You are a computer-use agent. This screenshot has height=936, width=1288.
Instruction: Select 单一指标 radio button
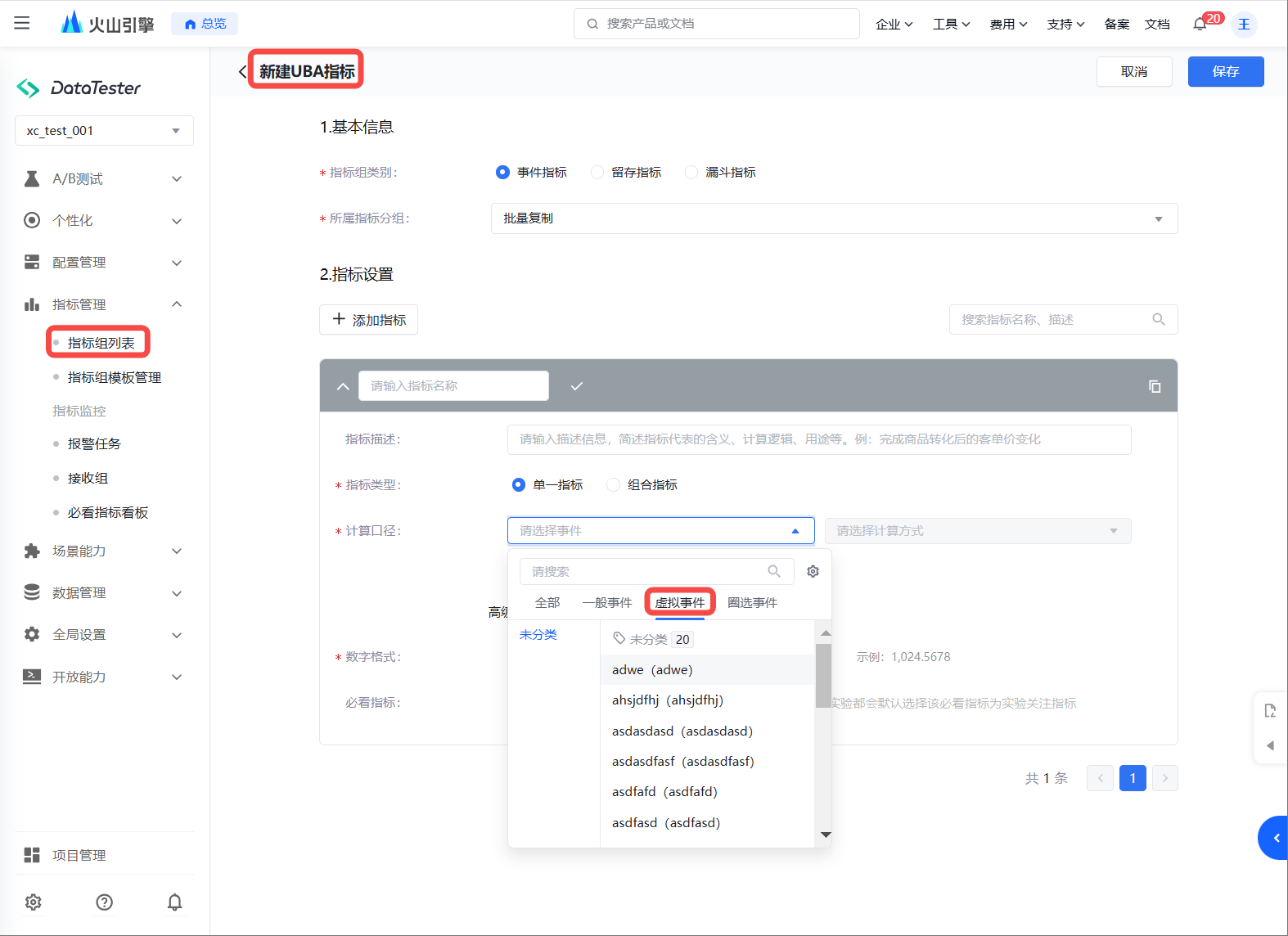click(518, 484)
